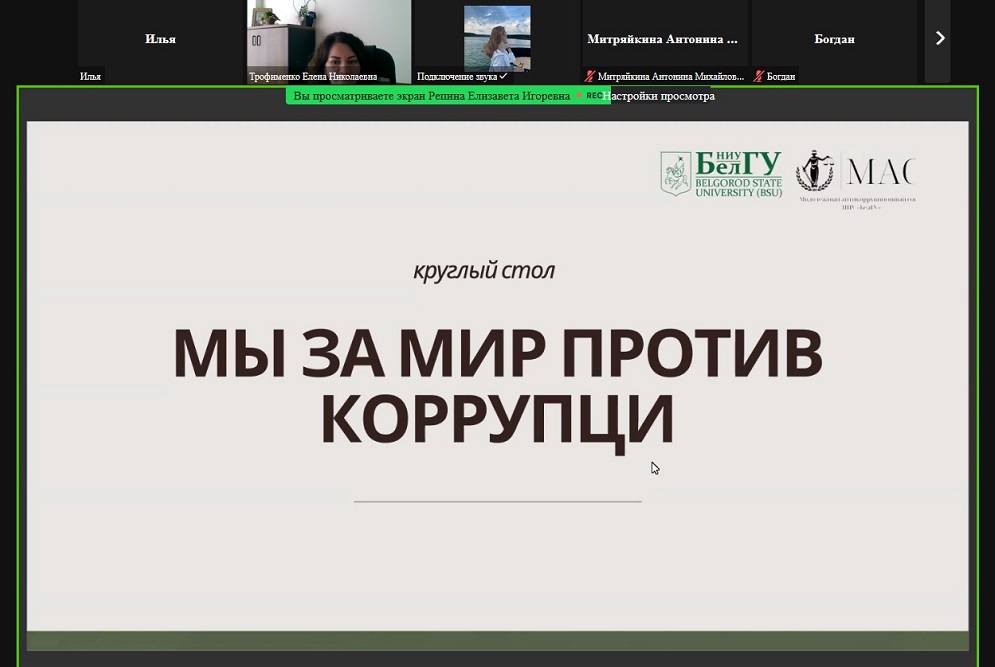Viewport: 995px width, 667px height.
Task: Click muted microphone icon next to Богдан
Action: pyautogui.click(x=759, y=76)
